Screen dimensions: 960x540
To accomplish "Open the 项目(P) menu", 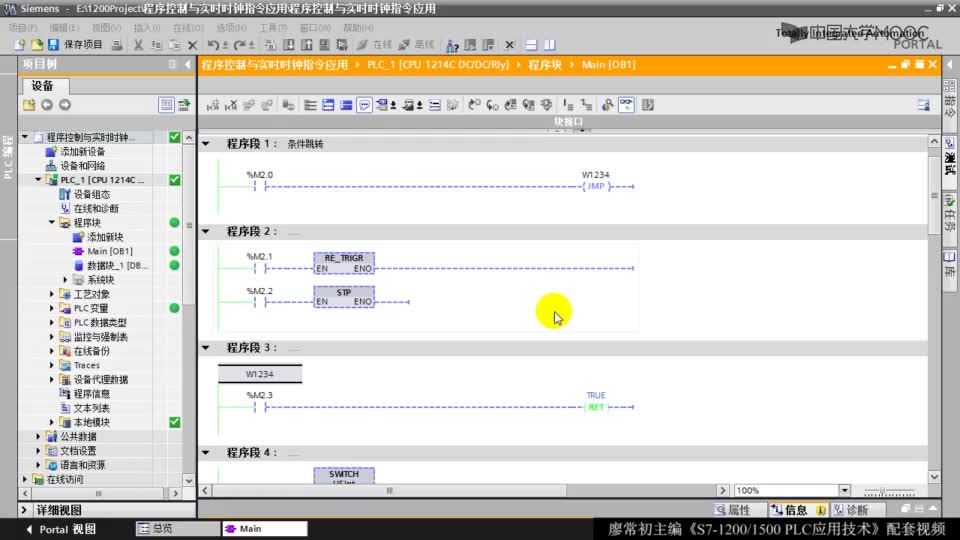I will (23, 28).
